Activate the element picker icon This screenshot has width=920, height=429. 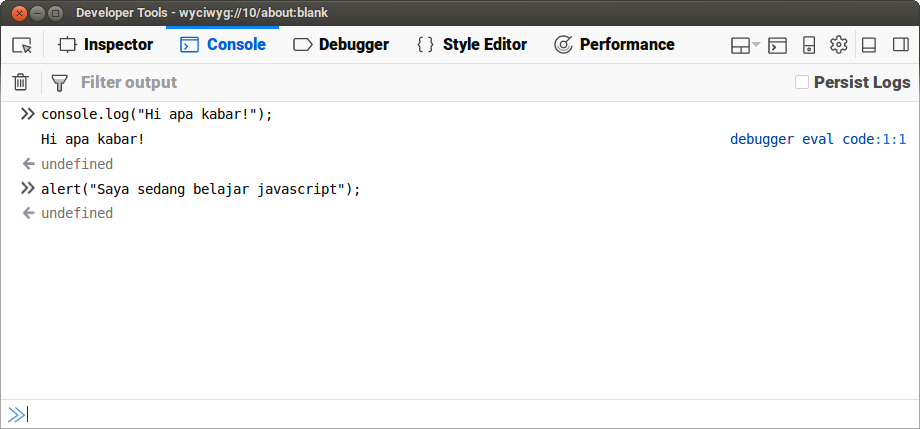[22, 45]
